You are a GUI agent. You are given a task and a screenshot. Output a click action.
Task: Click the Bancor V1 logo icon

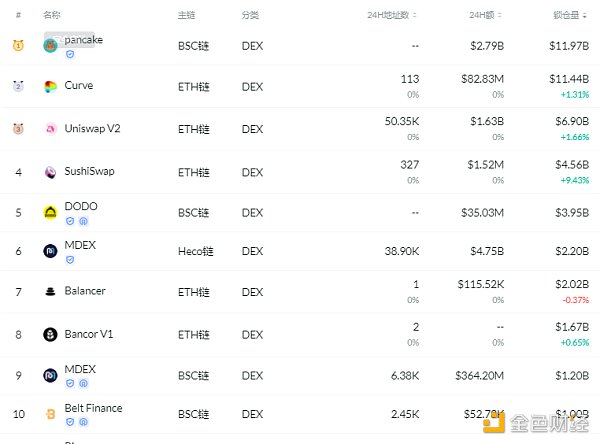click(50, 334)
